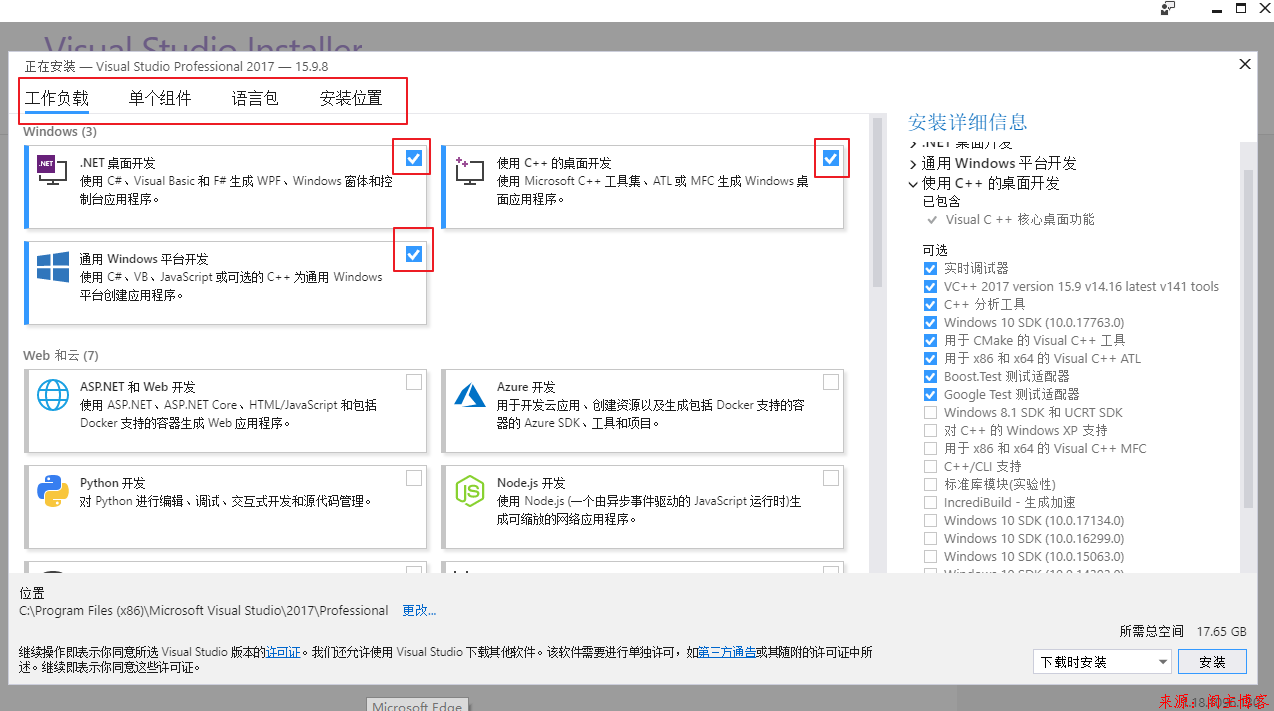The width and height of the screenshot is (1274, 711).
Task: Switch to the 单个组件 tab
Action: [160, 98]
